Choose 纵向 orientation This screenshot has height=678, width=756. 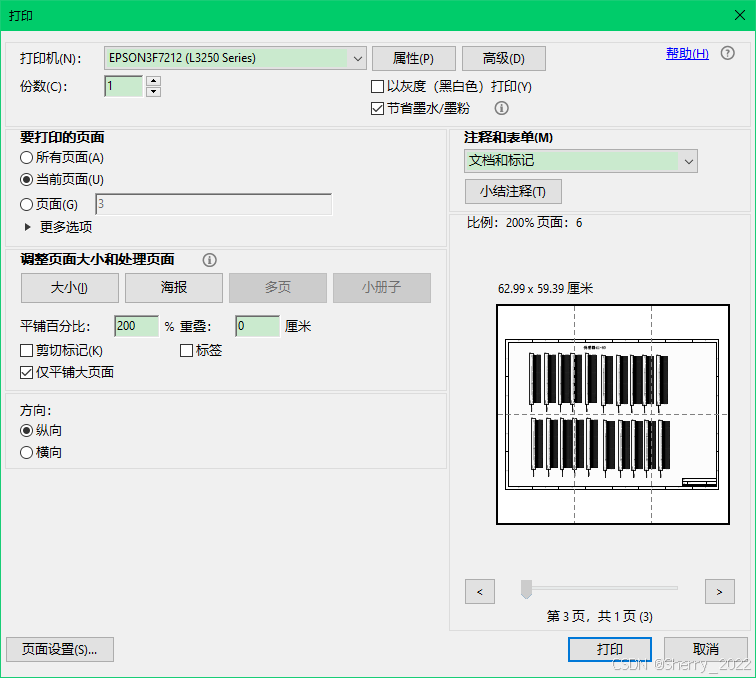coord(27,430)
